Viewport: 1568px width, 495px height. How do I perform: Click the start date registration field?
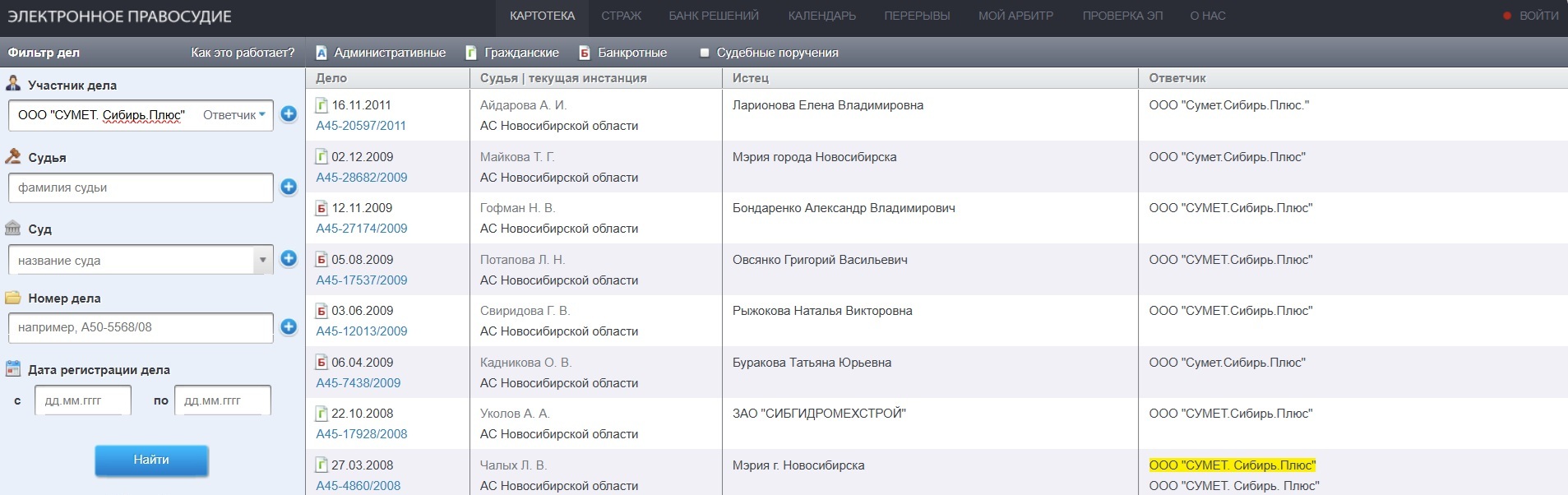(x=83, y=400)
